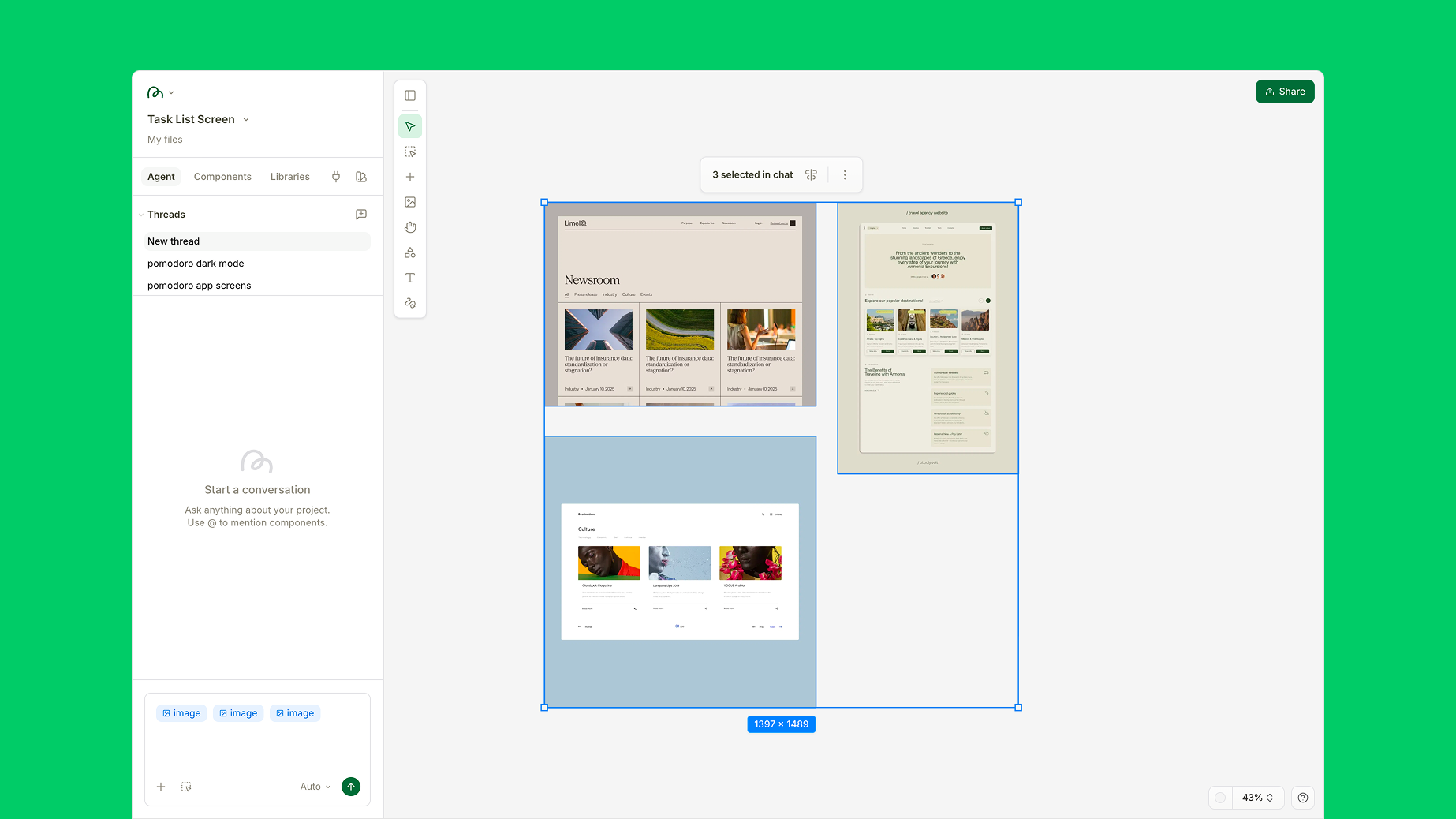1456x819 pixels.
Task: Select the Image tool in toolbar
Action: pyautogui.click(x=410, y=202)
